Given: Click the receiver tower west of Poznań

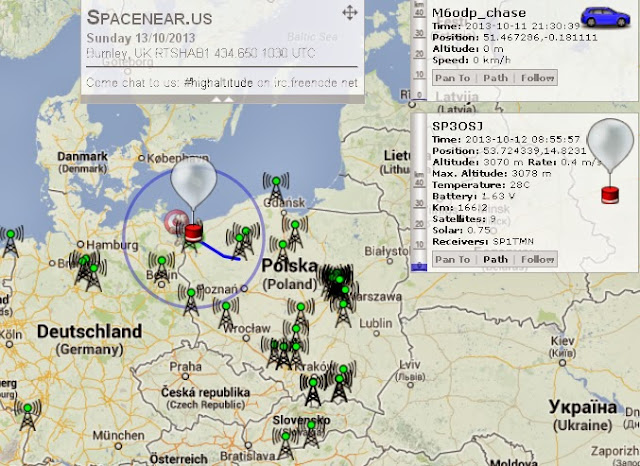Looking at the screenshot, I should [191, 301].
